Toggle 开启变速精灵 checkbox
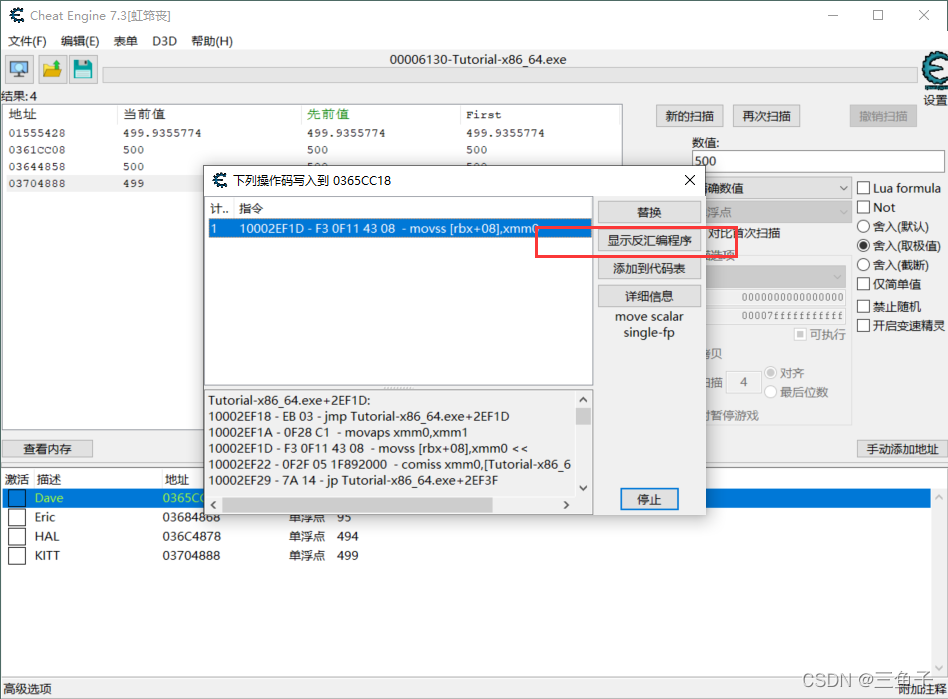 click(x=864, y=326)
